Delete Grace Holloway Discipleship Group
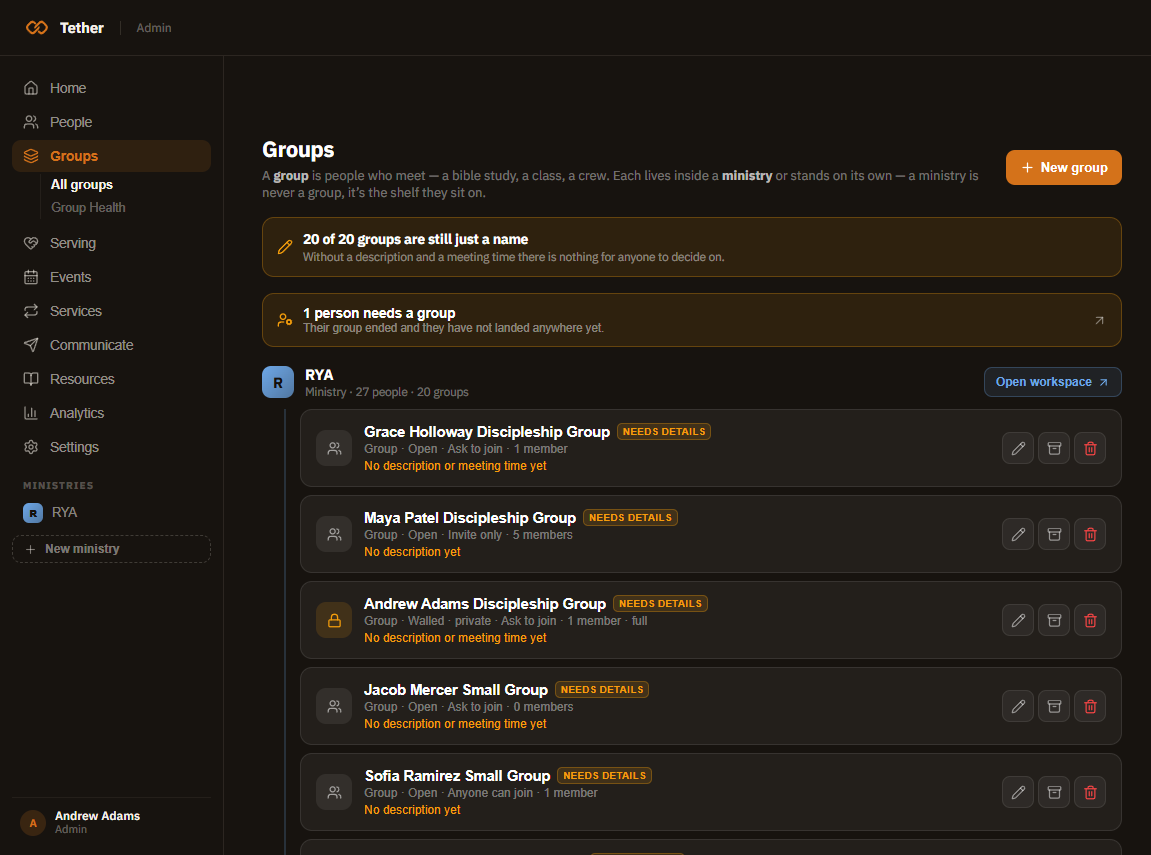 (x=1090, y=448)
